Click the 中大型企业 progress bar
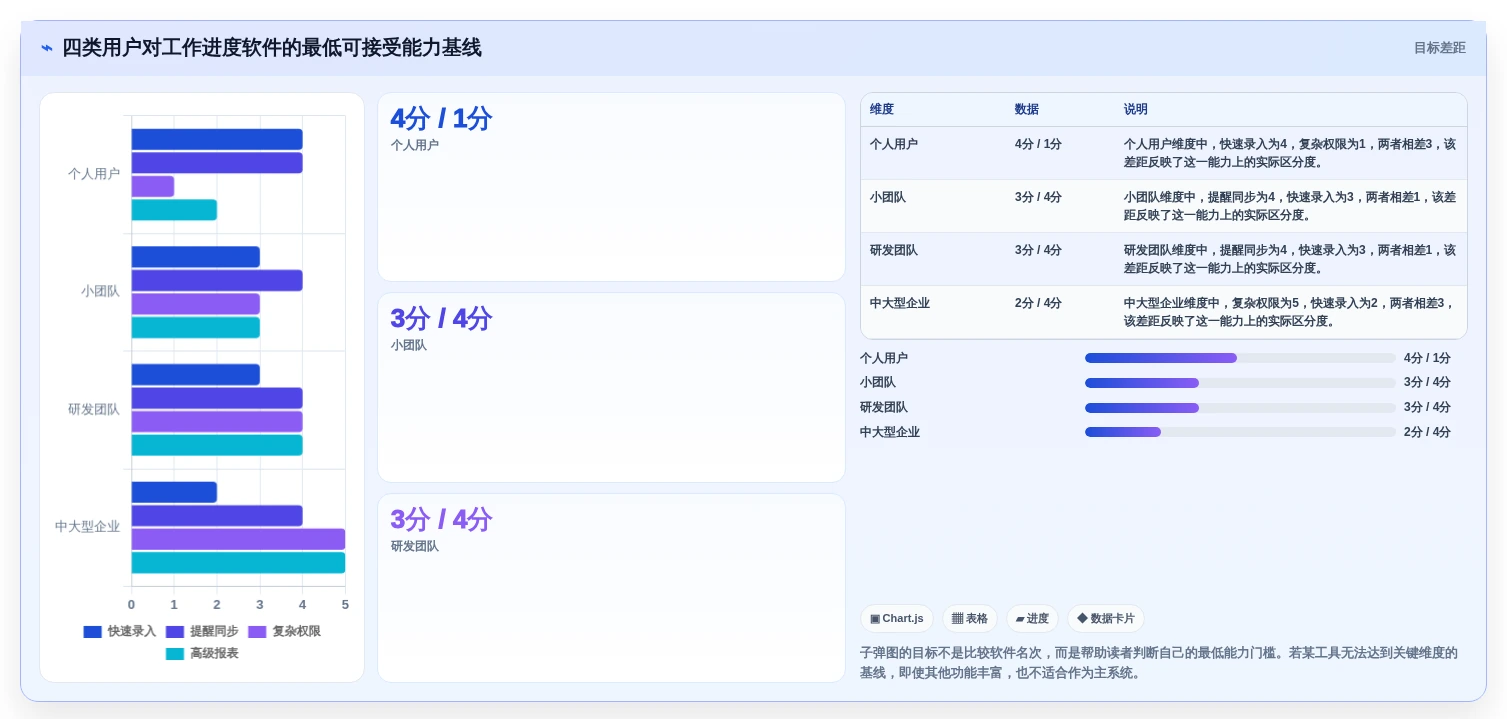The image size is (1507, 719). coord(1240,432)
